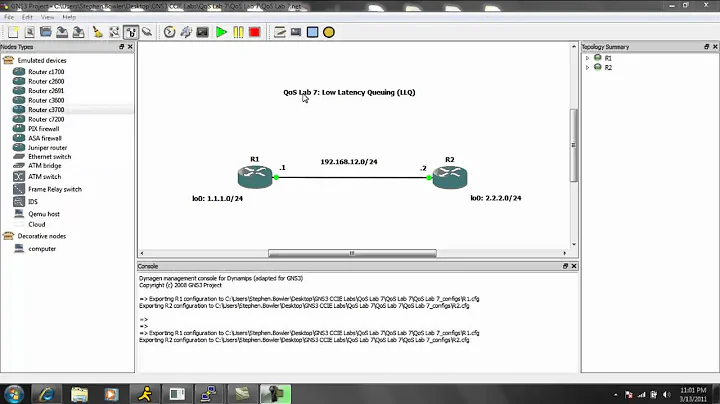Select Router c1700 node type
This screenshot has width=720, height=404.
tap(46, 72)
